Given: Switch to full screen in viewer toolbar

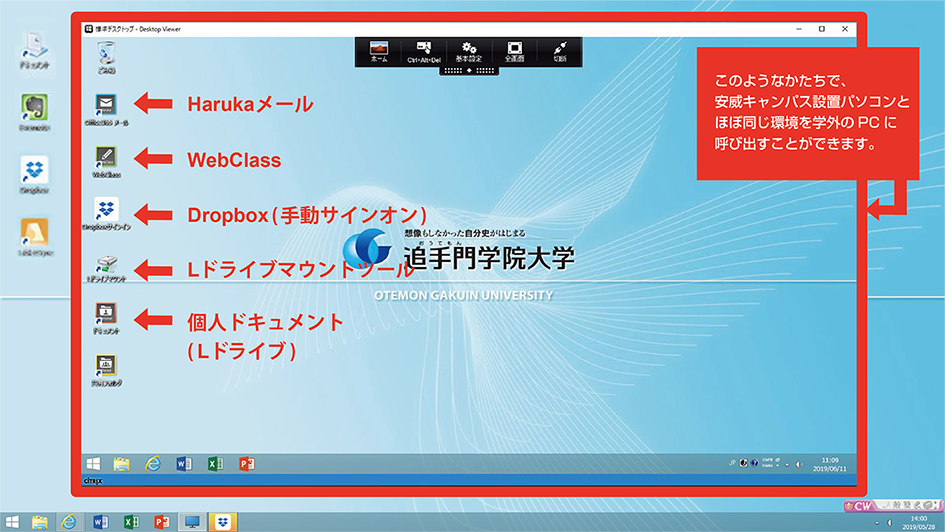Looking at the screenshot, I should 514,52.
